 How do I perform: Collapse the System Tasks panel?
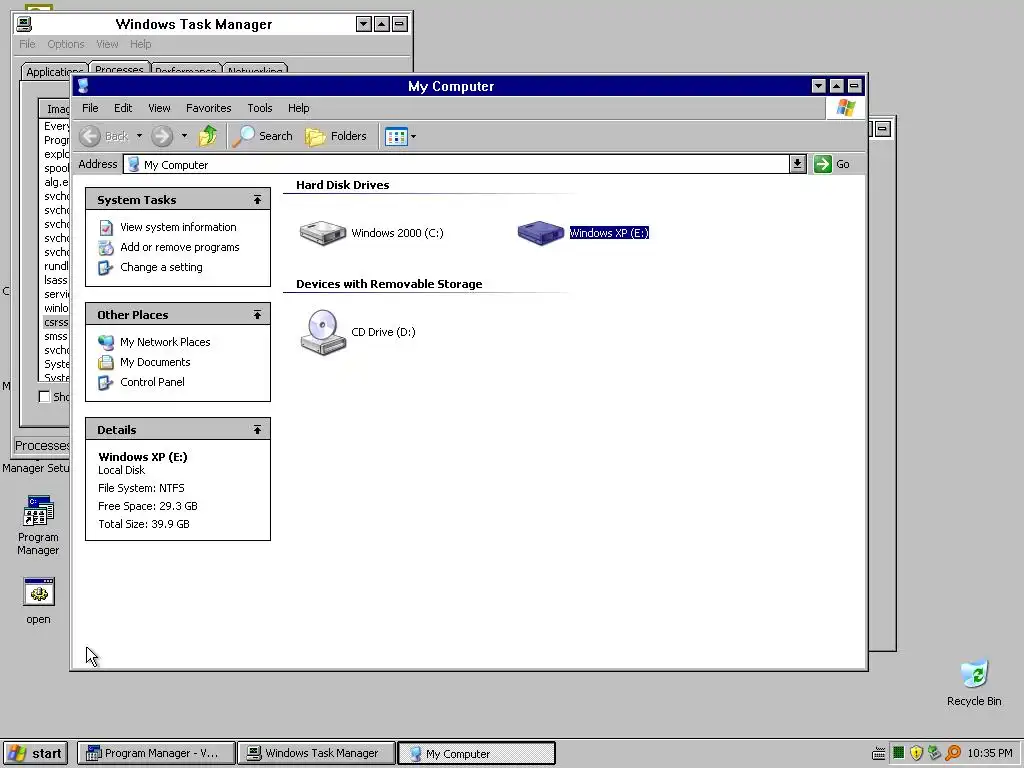257,200
